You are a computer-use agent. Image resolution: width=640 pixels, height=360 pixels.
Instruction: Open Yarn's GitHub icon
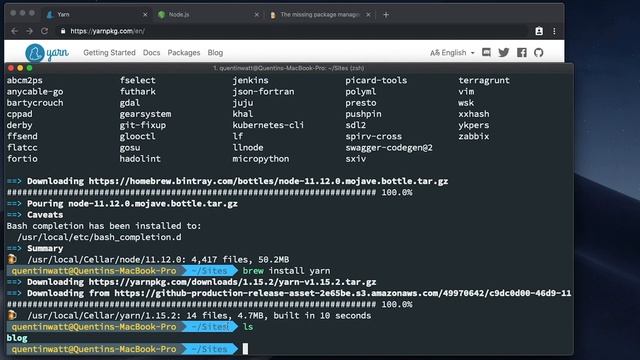539,52
